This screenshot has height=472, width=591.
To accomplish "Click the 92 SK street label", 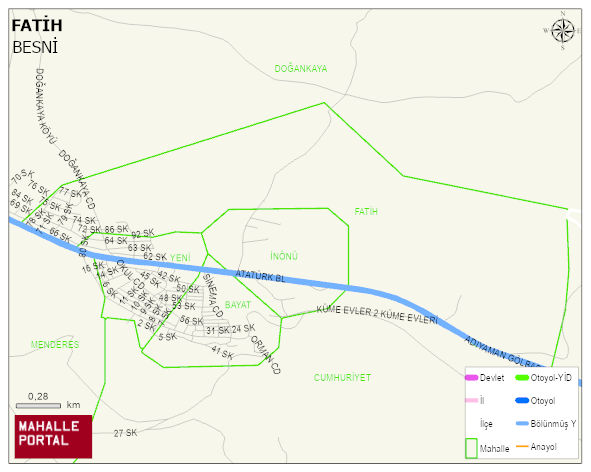I will pyautogui.click(x=143, y=233).
